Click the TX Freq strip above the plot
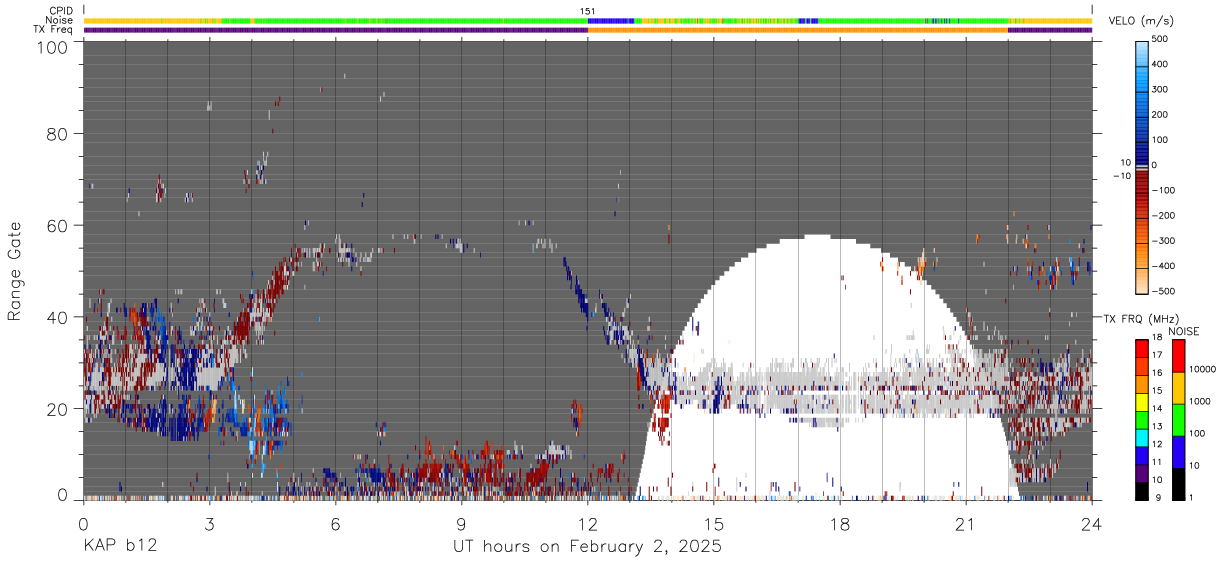1228x567 pixels. pyautogui.click(x=588, y=30)
